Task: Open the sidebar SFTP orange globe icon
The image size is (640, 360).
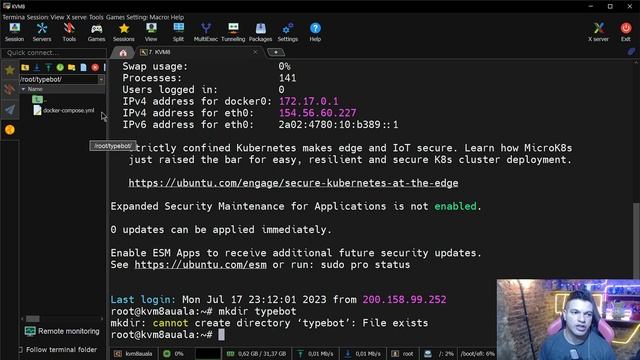Action: tap(10, 129)
